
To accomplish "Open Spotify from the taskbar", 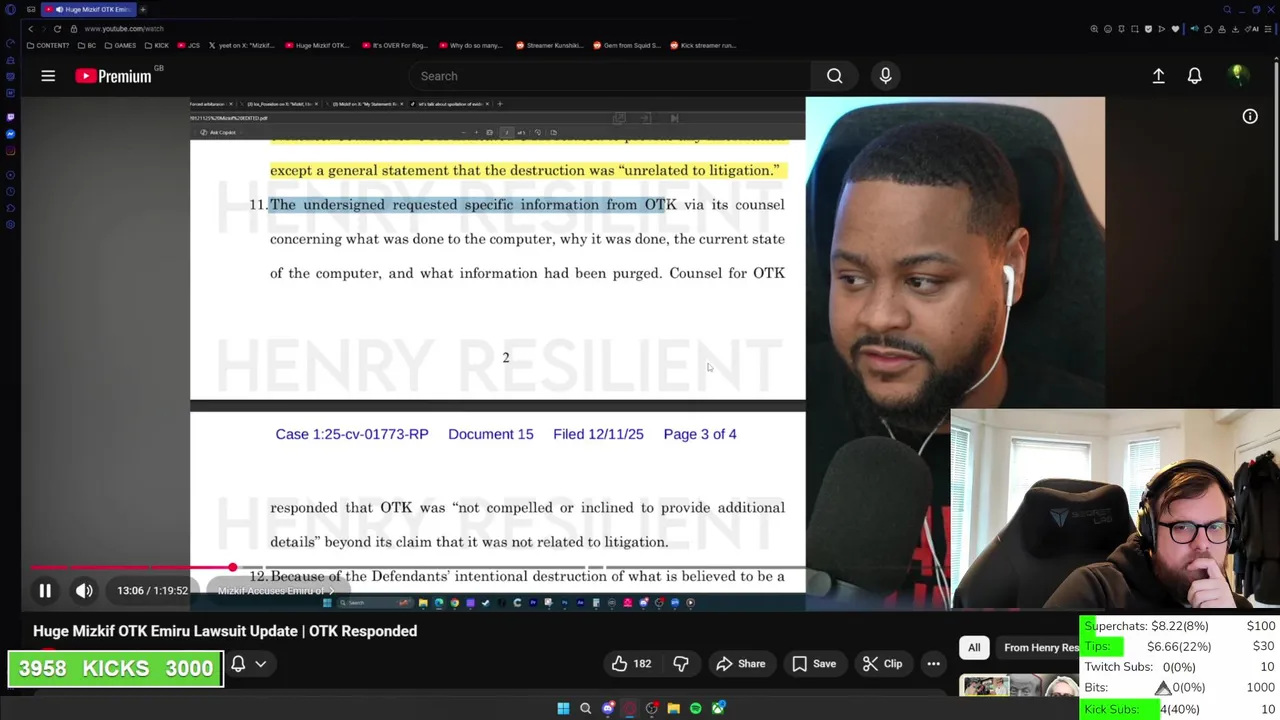I will [696, 708].
